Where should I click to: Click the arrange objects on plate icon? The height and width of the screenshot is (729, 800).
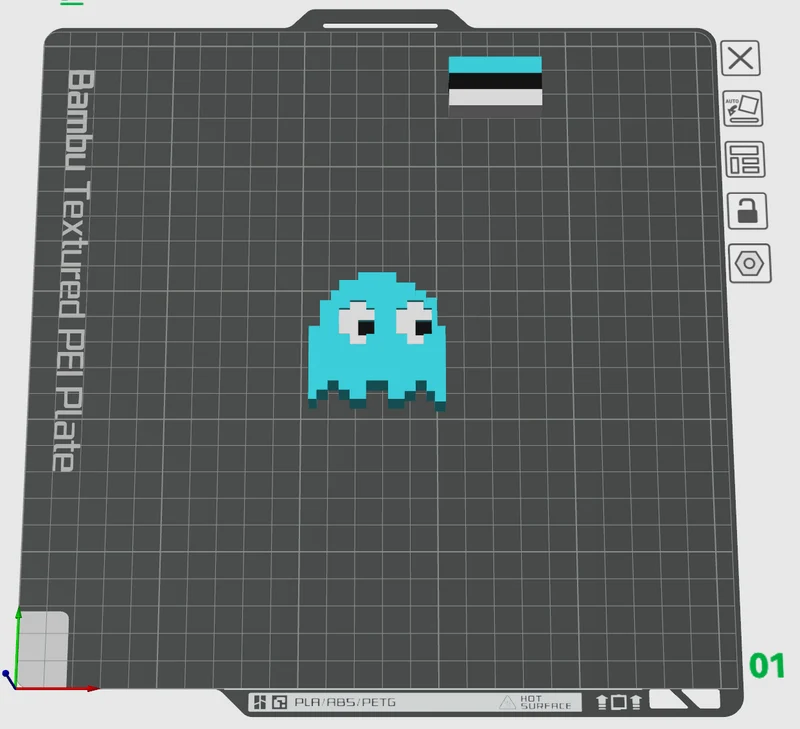(x=745, y=160)
